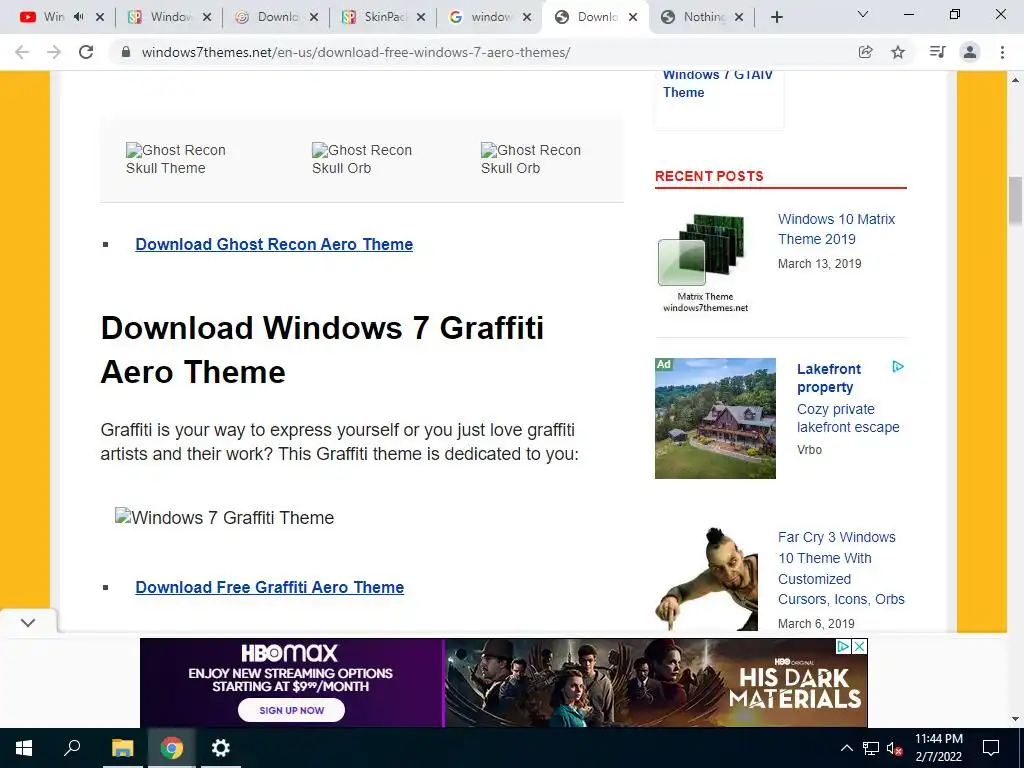Click the scrollbar down arrow
1024x768 pixels.
pos(1015,719)
